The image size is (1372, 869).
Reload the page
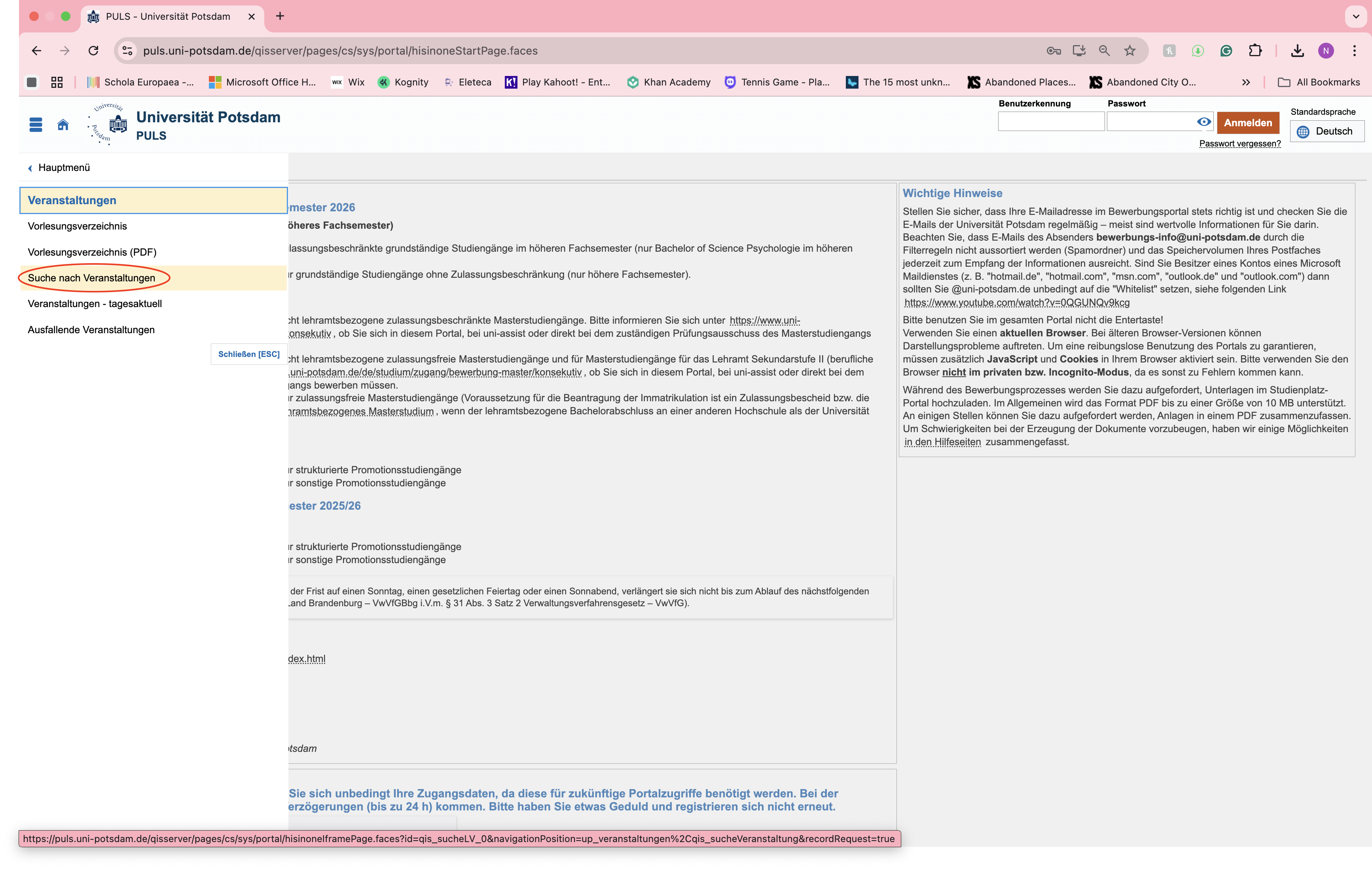pyautogui.click(x=93, y=51)
